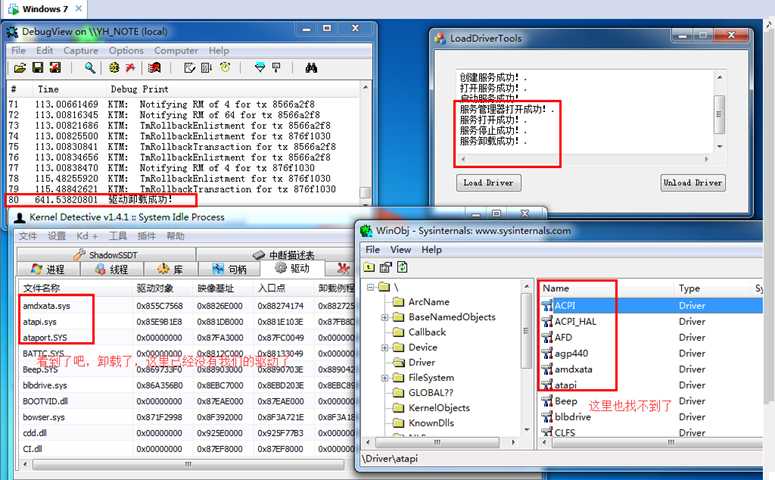The width and height of the screenshot is (775, 480).
Task: Select the agp440 driver entry in WinObj
Action: pos(571,353)
